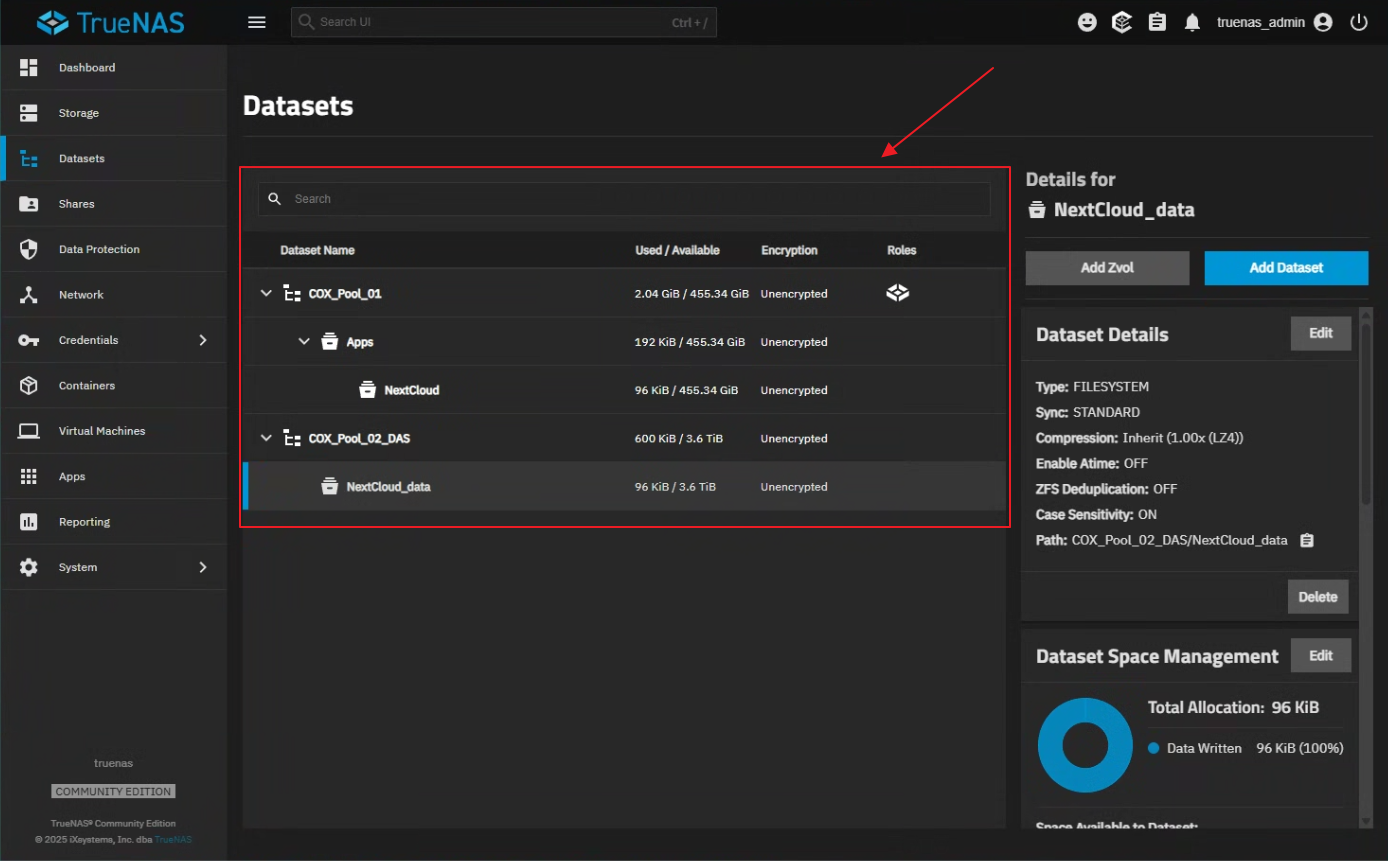Click the NextCloud dataset icon
The width and height of the screenshot is (1388, 861).
(x=368, y=390)
